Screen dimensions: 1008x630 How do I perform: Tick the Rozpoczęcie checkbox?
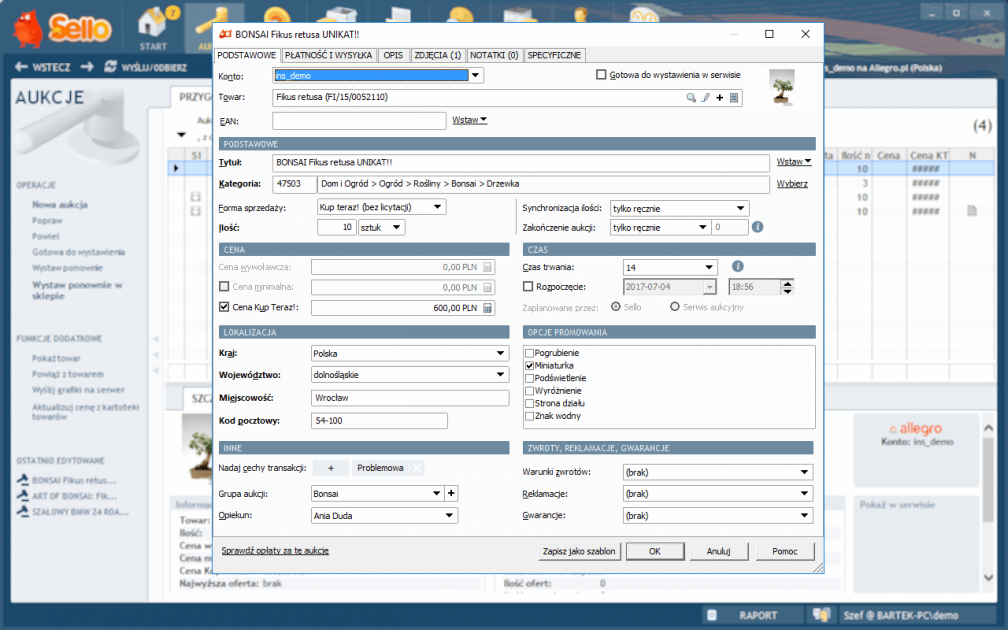click(x=528, y=287)
